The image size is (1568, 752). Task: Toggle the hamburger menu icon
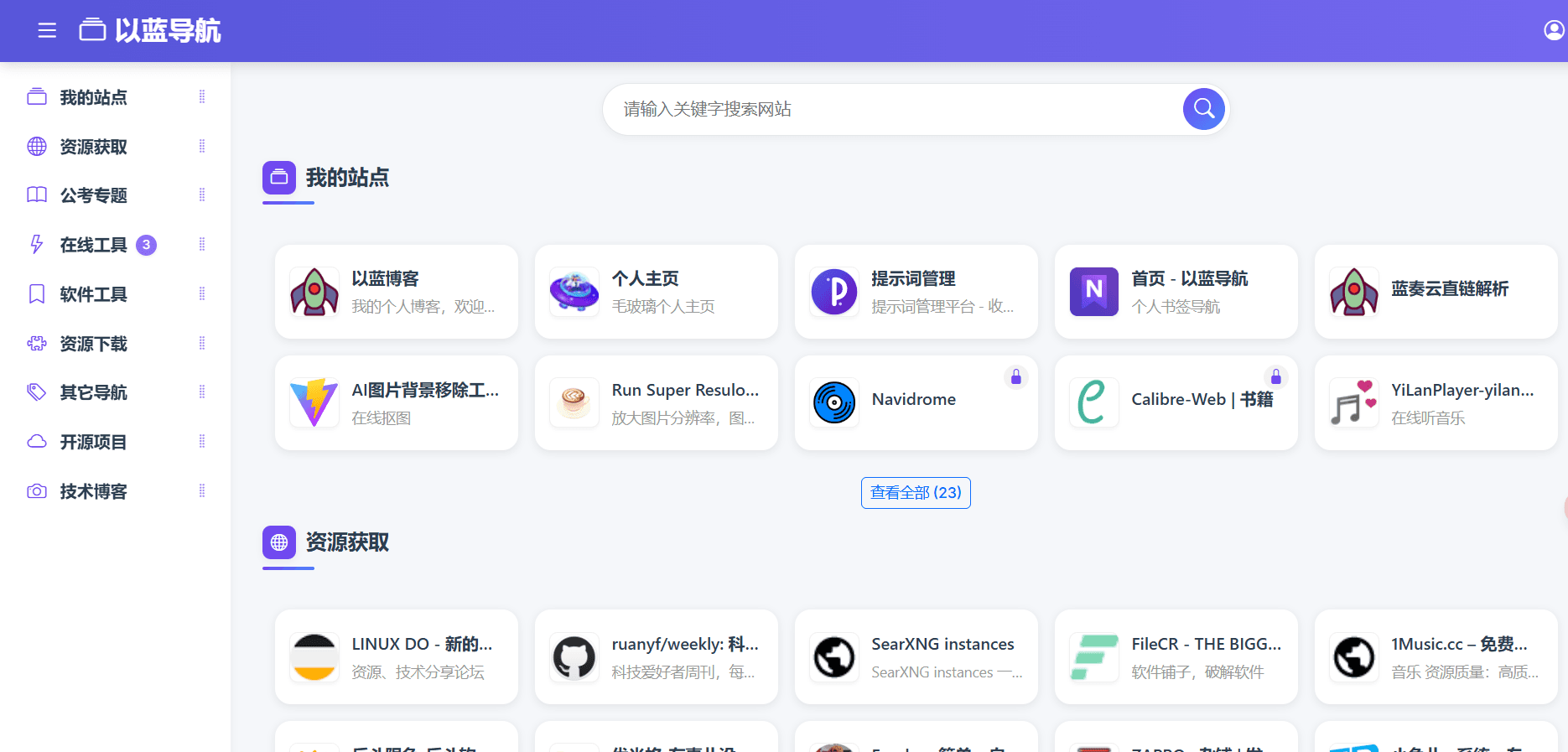tap(47, 31)
